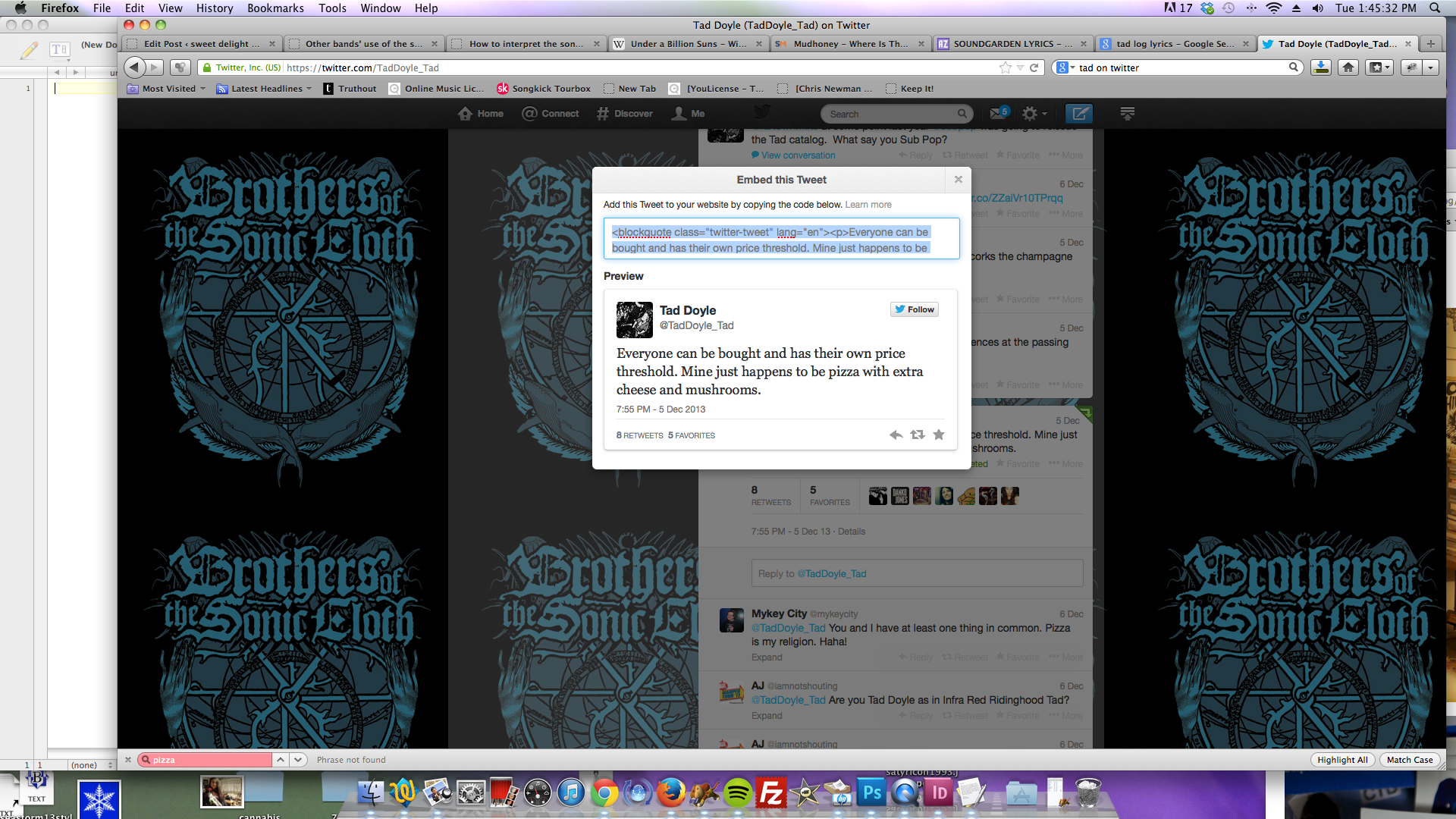Toggle Highlight All in the find bar
This screenshot has height=819, width=1456.
click(1342, 760)
